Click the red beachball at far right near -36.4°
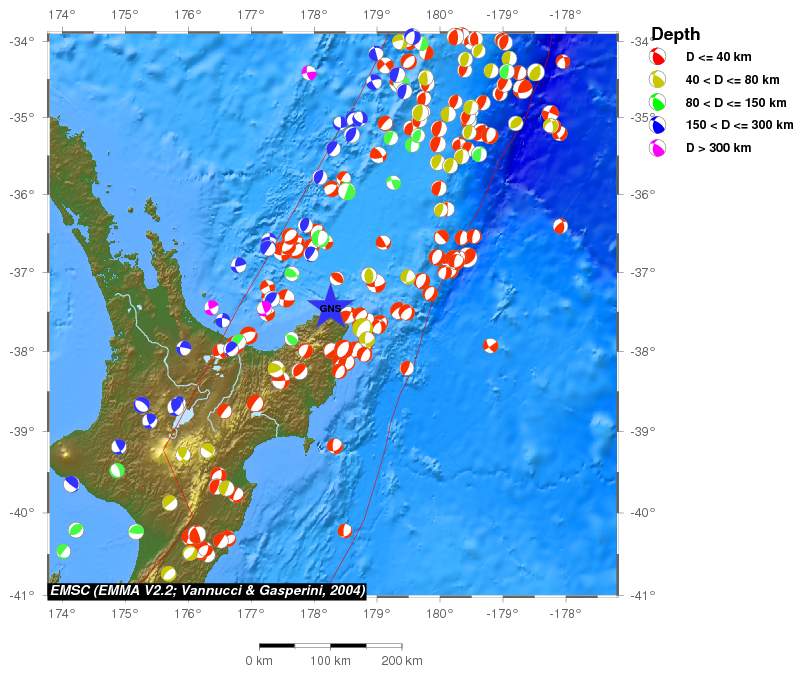This screenshot has width=803, height=675. tap(560, 226)
